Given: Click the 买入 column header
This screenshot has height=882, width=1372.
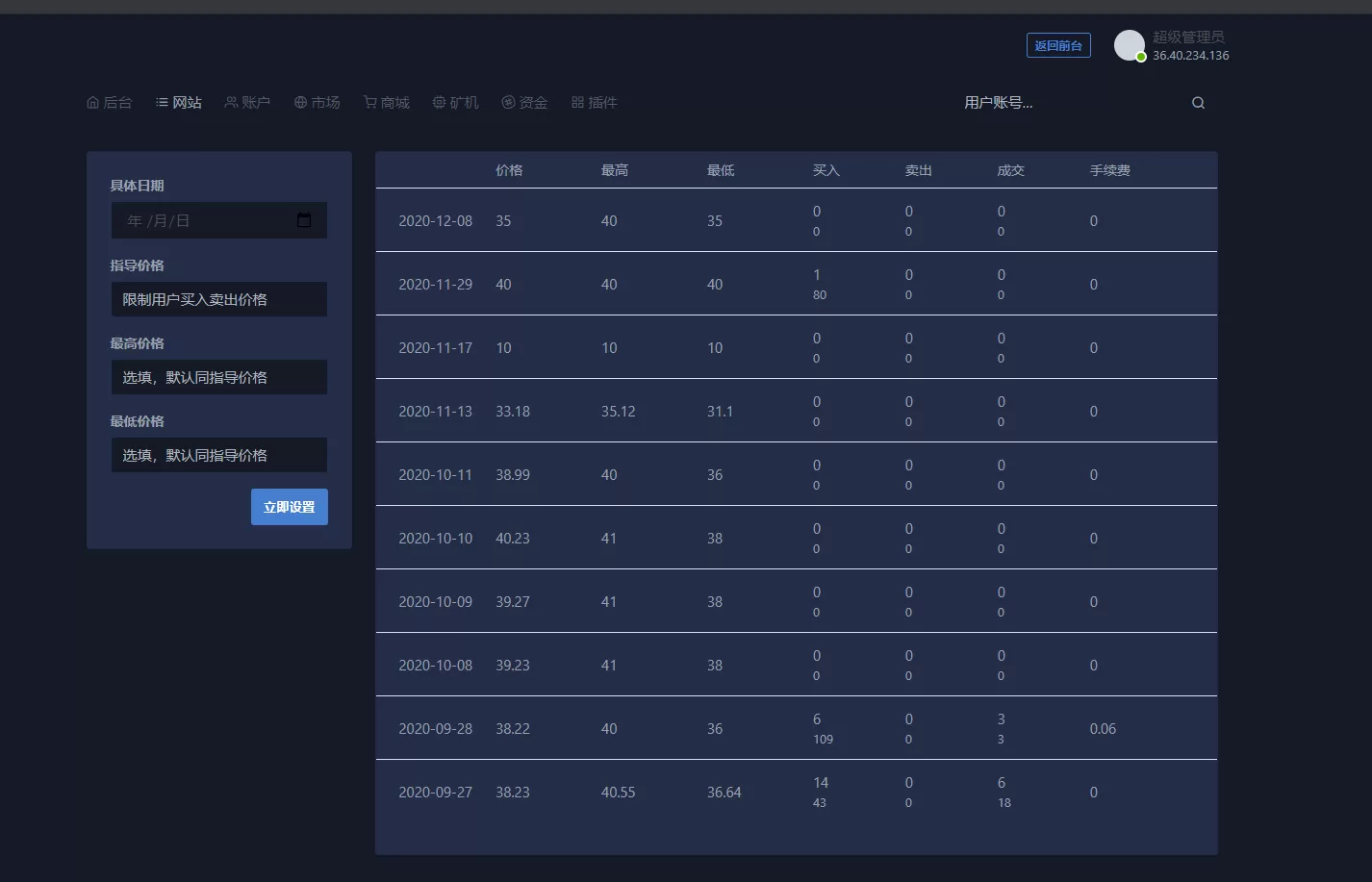Looking at the screenshot, I should point(826,170).
